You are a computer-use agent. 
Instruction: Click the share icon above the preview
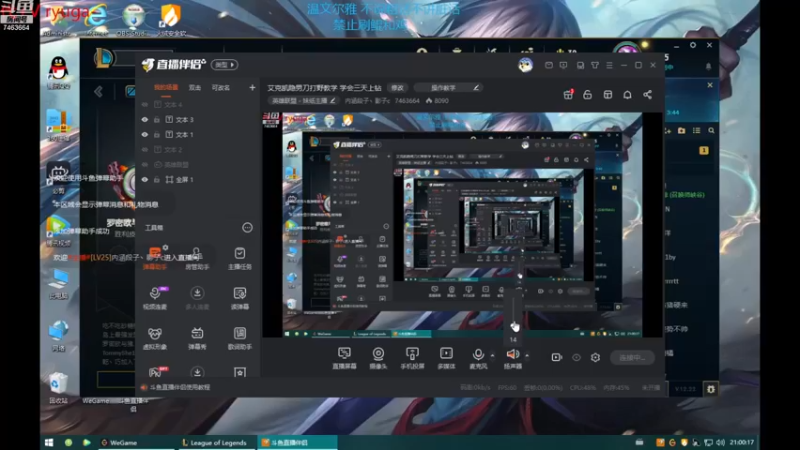click(647, 95)
